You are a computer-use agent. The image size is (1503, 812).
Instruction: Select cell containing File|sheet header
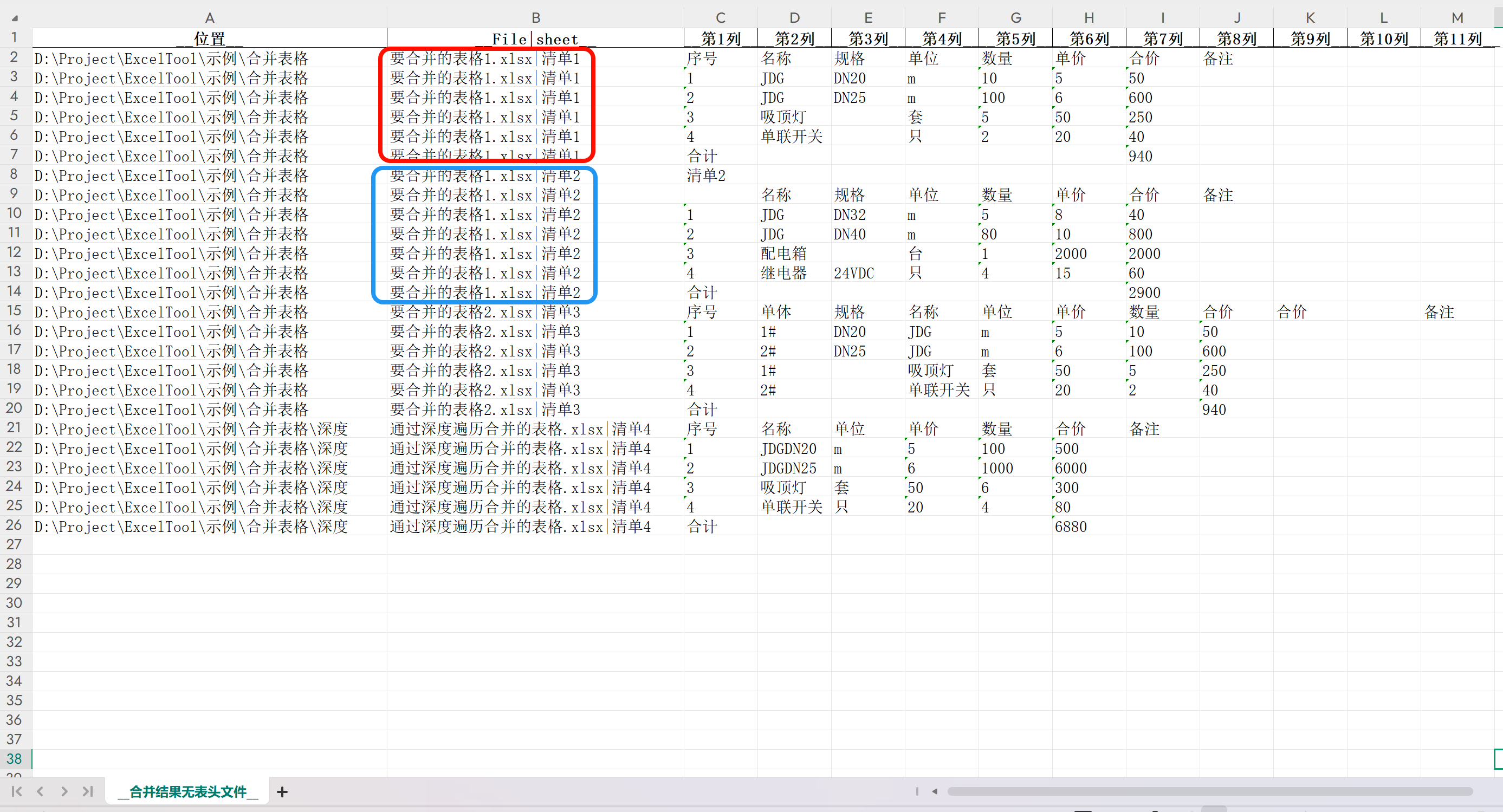coord(535,39)
